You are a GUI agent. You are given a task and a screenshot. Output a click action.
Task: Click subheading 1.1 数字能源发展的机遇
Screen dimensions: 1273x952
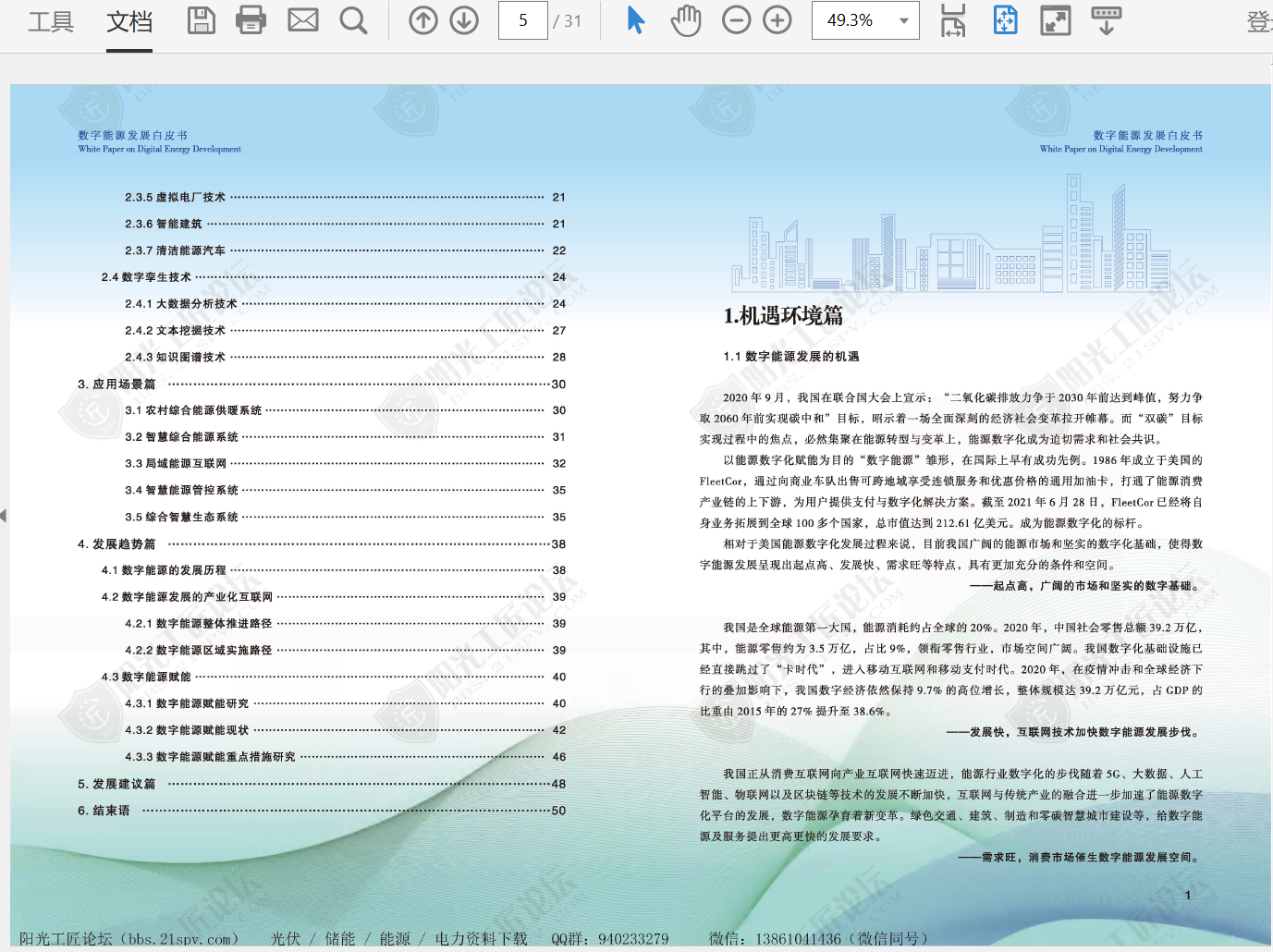(x=791, y=357)
